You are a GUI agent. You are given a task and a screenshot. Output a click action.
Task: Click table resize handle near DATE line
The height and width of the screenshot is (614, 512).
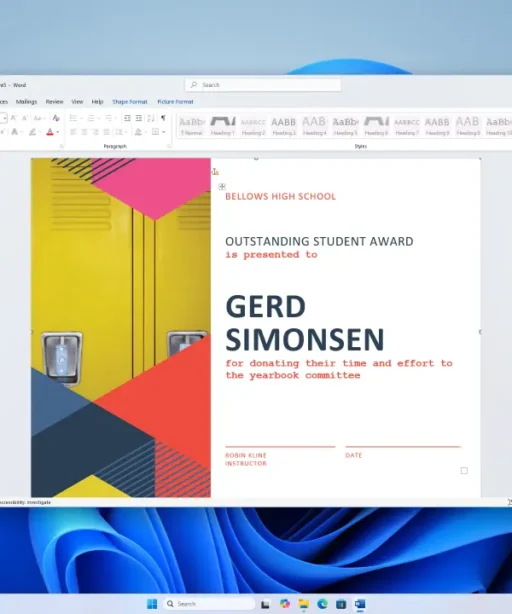pyautogui.click(x=464, y=471)
